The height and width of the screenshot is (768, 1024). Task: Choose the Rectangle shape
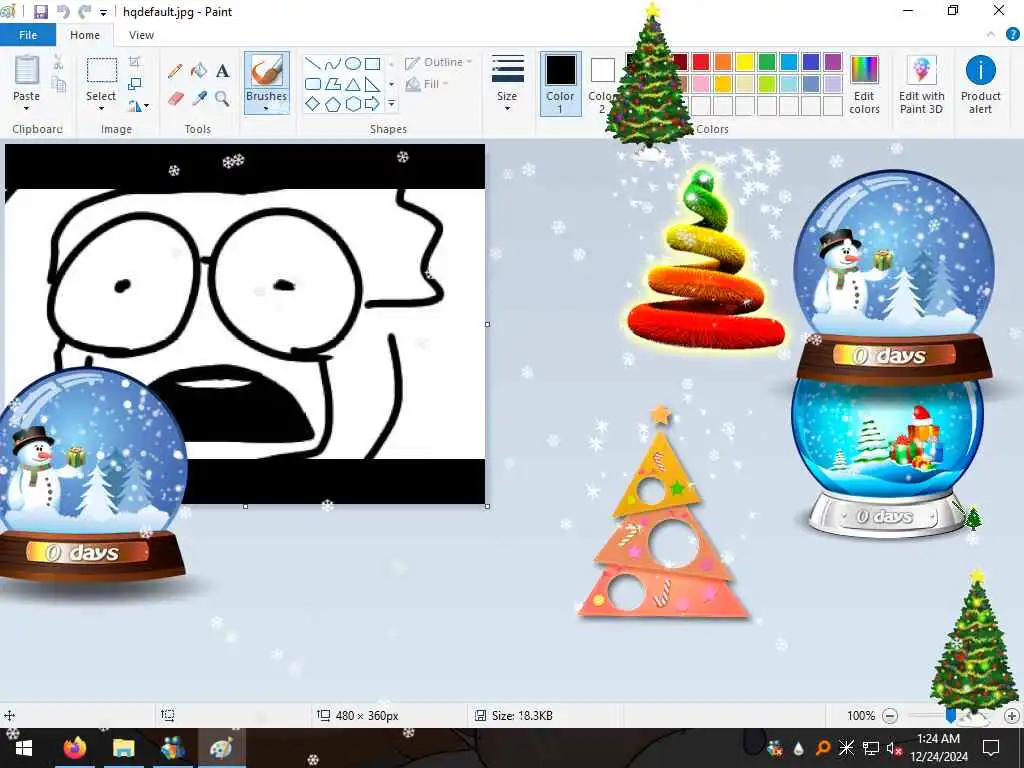point(372,63)
